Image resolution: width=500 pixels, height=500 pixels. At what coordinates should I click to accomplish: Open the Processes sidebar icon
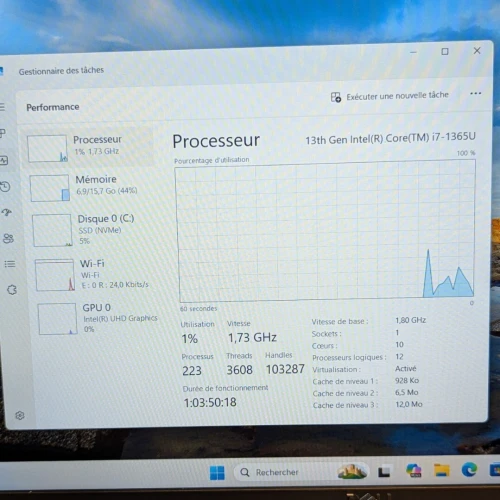[3, 134]
